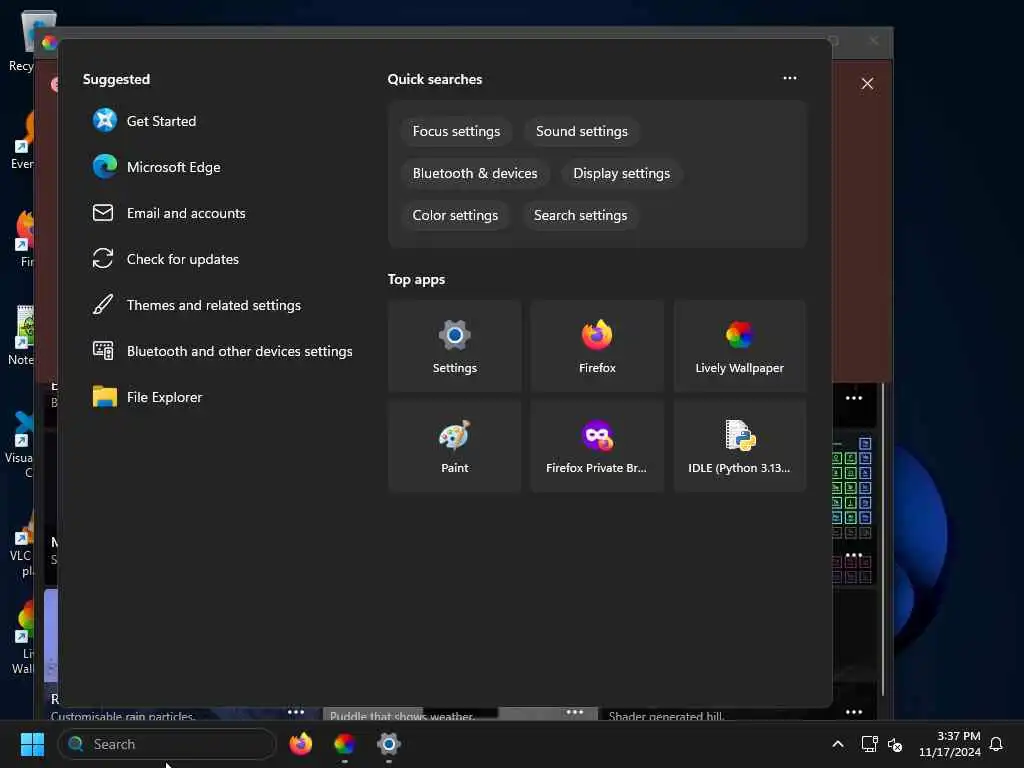Open Firefox from the taskbar

(x=300, y=744)
